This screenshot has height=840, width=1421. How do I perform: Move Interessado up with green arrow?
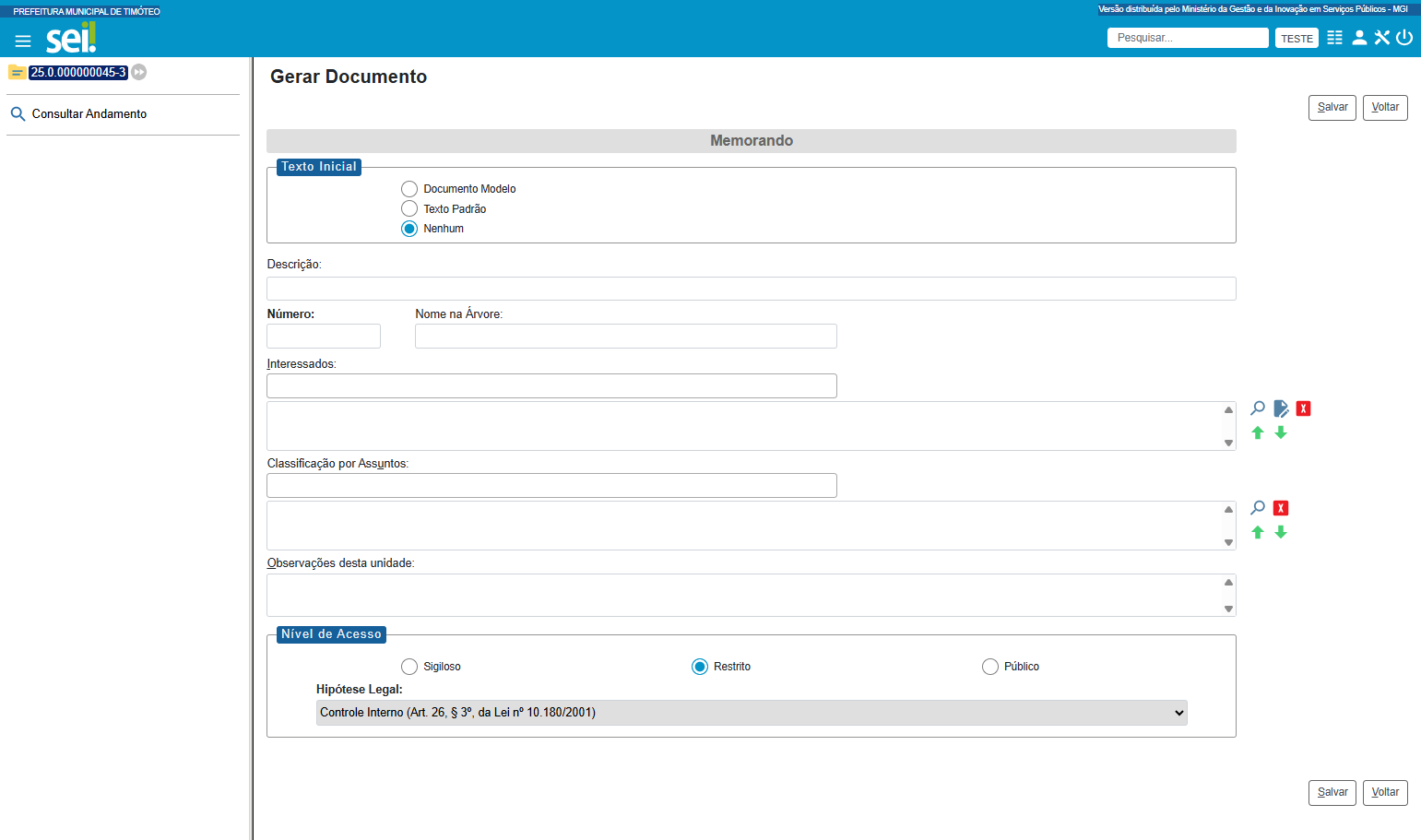(1258, 432)
